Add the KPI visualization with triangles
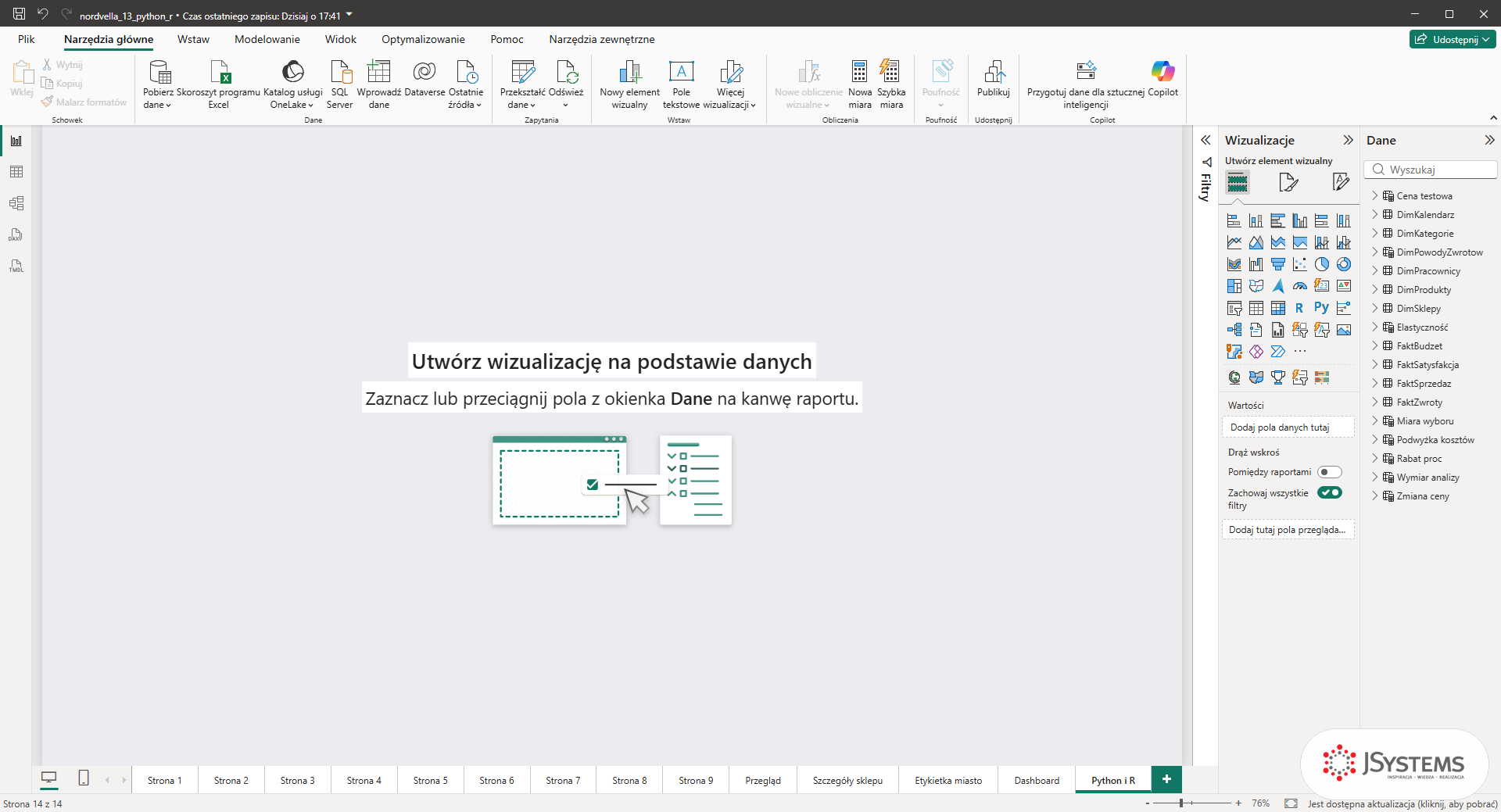 (x=1343, y=286)
